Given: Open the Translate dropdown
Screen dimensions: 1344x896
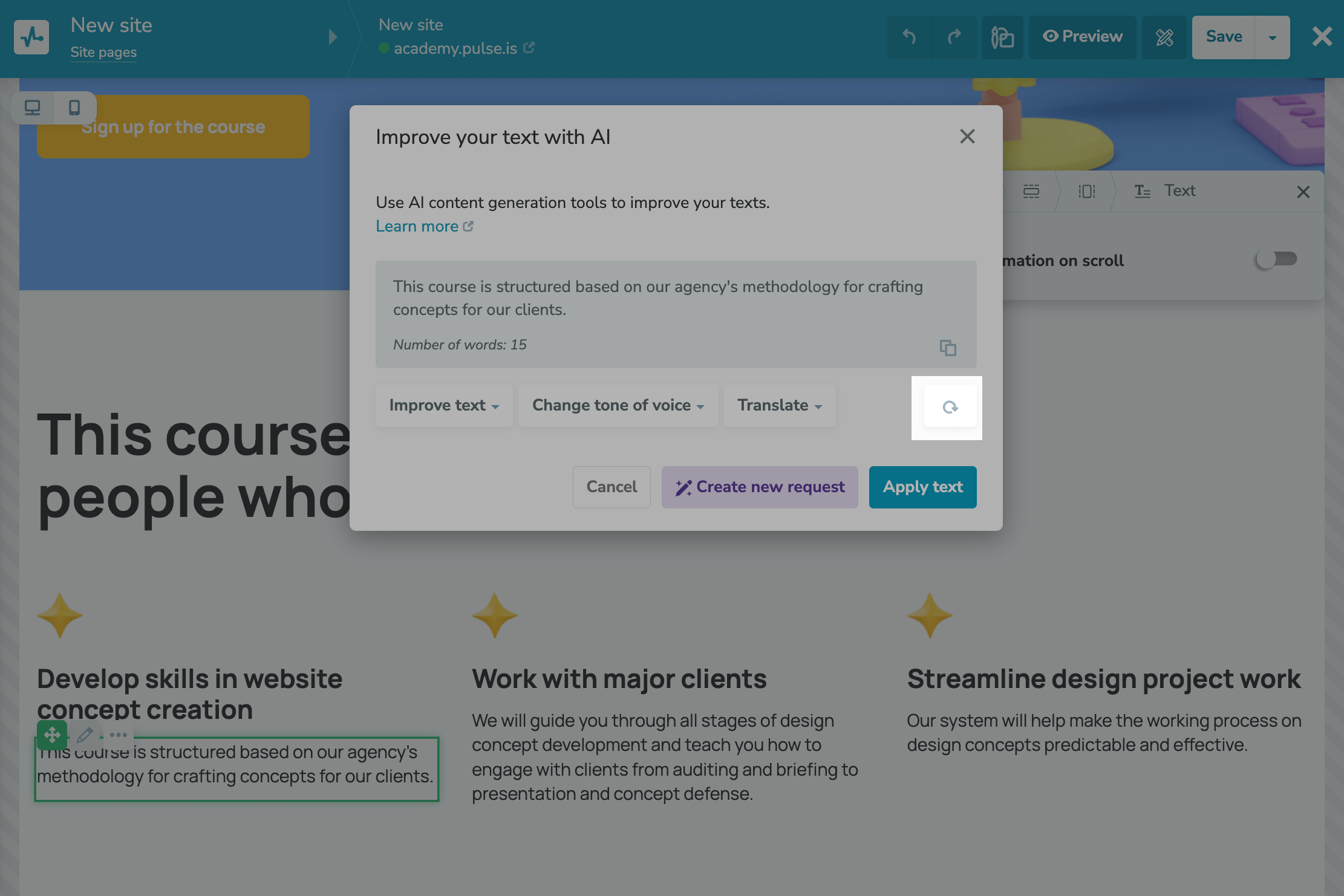Looking at the screenshot, I should [779, 406].
